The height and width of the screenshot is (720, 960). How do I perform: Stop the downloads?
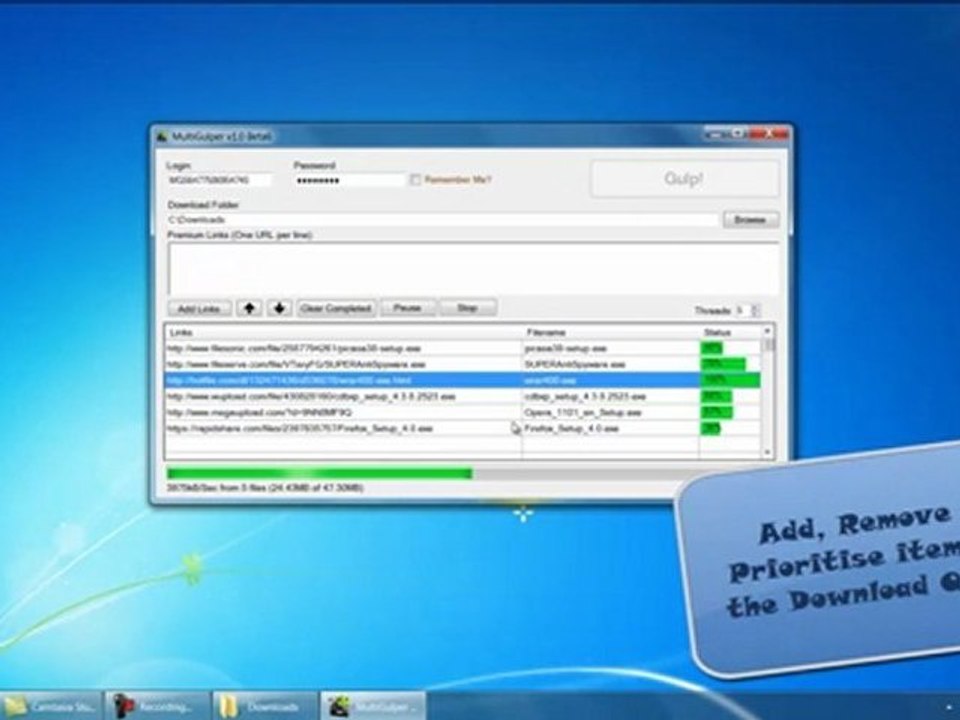pyautogui.click(x=468, y=307)
